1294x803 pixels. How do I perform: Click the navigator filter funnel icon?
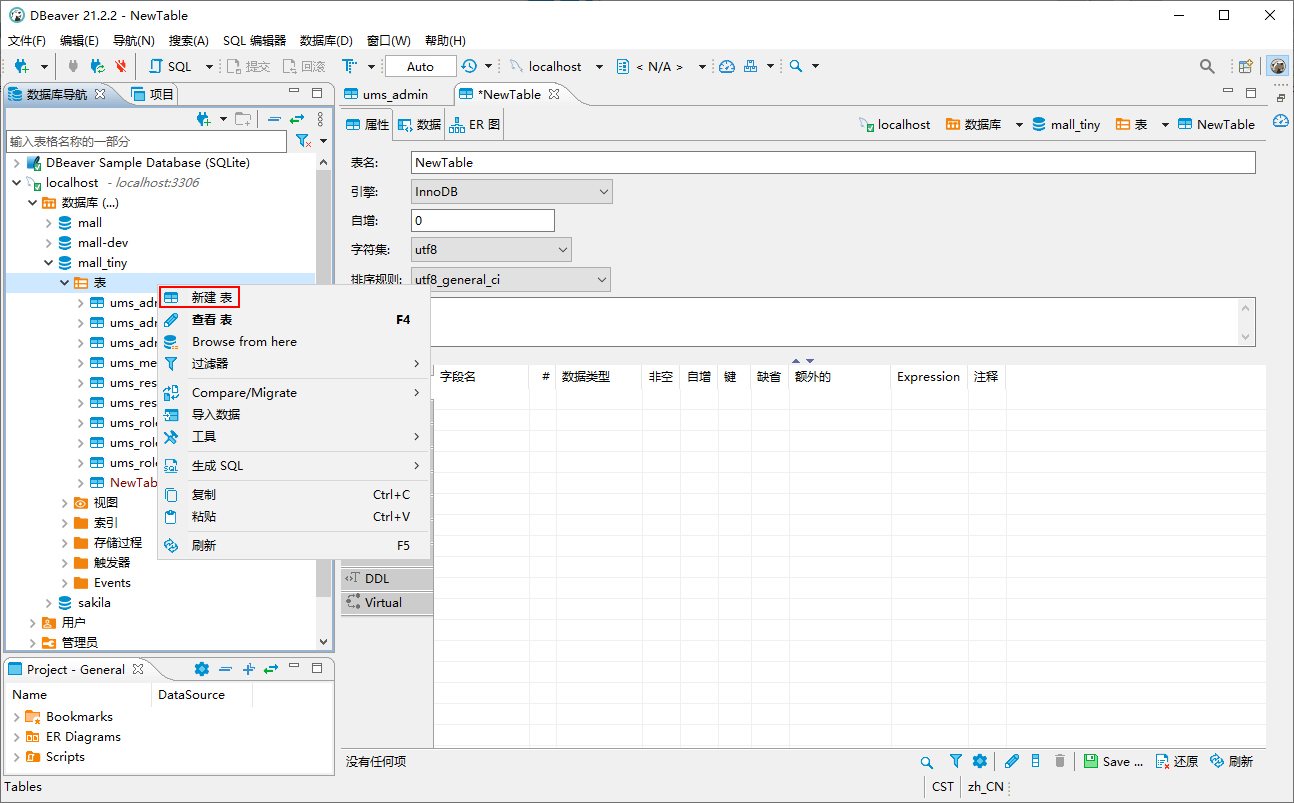pyautogui.click(x=303, y=141)
